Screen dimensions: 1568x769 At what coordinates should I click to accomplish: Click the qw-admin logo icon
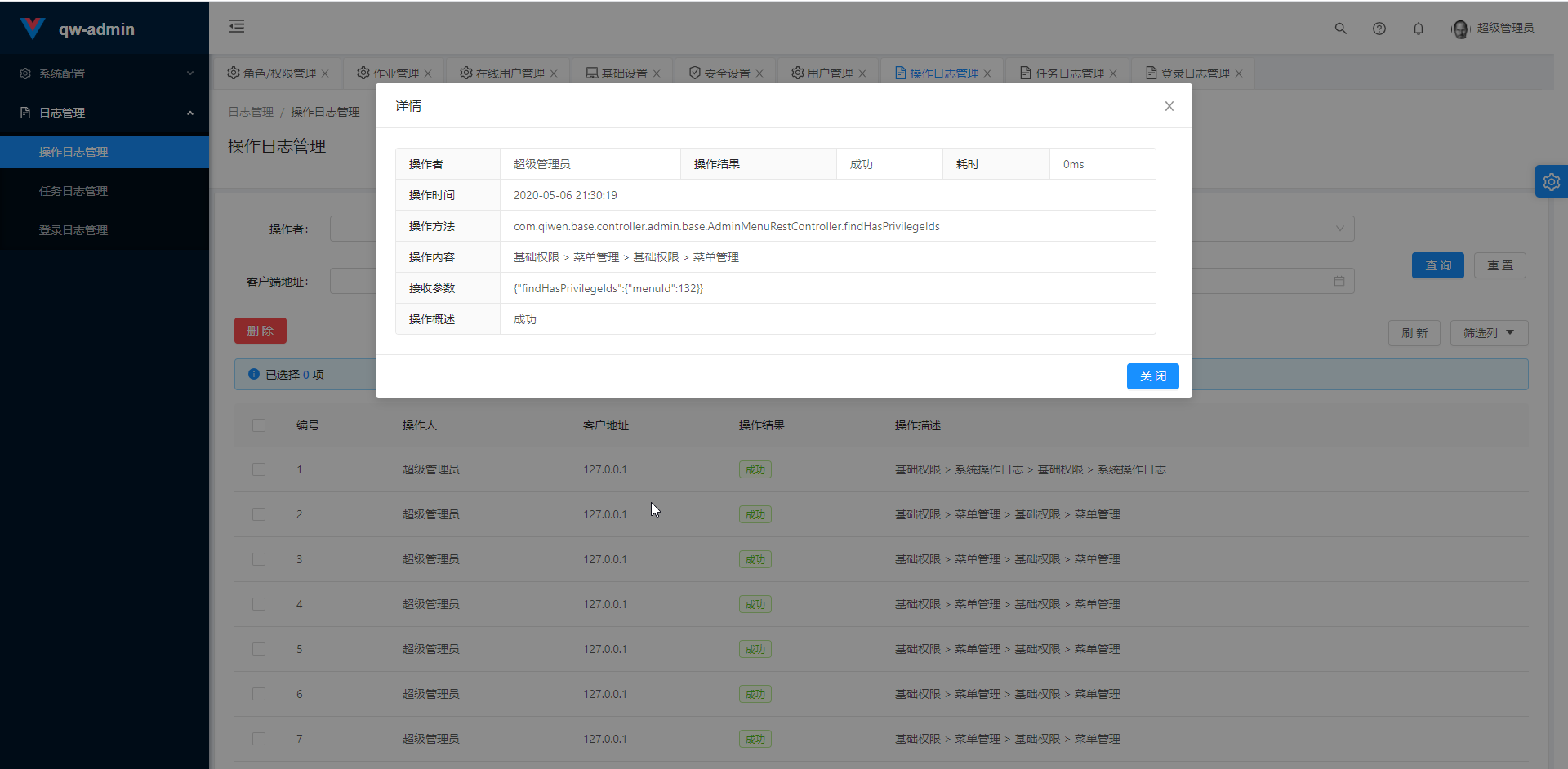tap(33, 28)
